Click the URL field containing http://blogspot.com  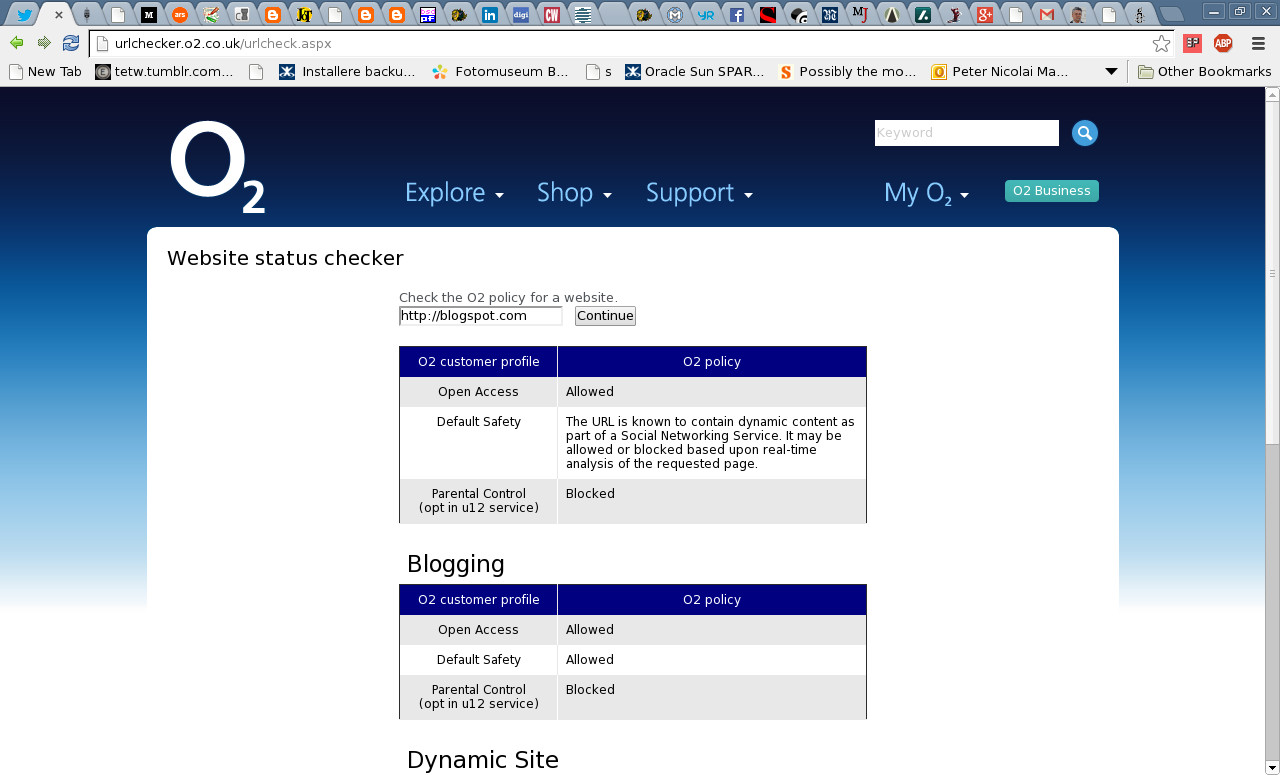pyautogui.click(x=481, y=316)
